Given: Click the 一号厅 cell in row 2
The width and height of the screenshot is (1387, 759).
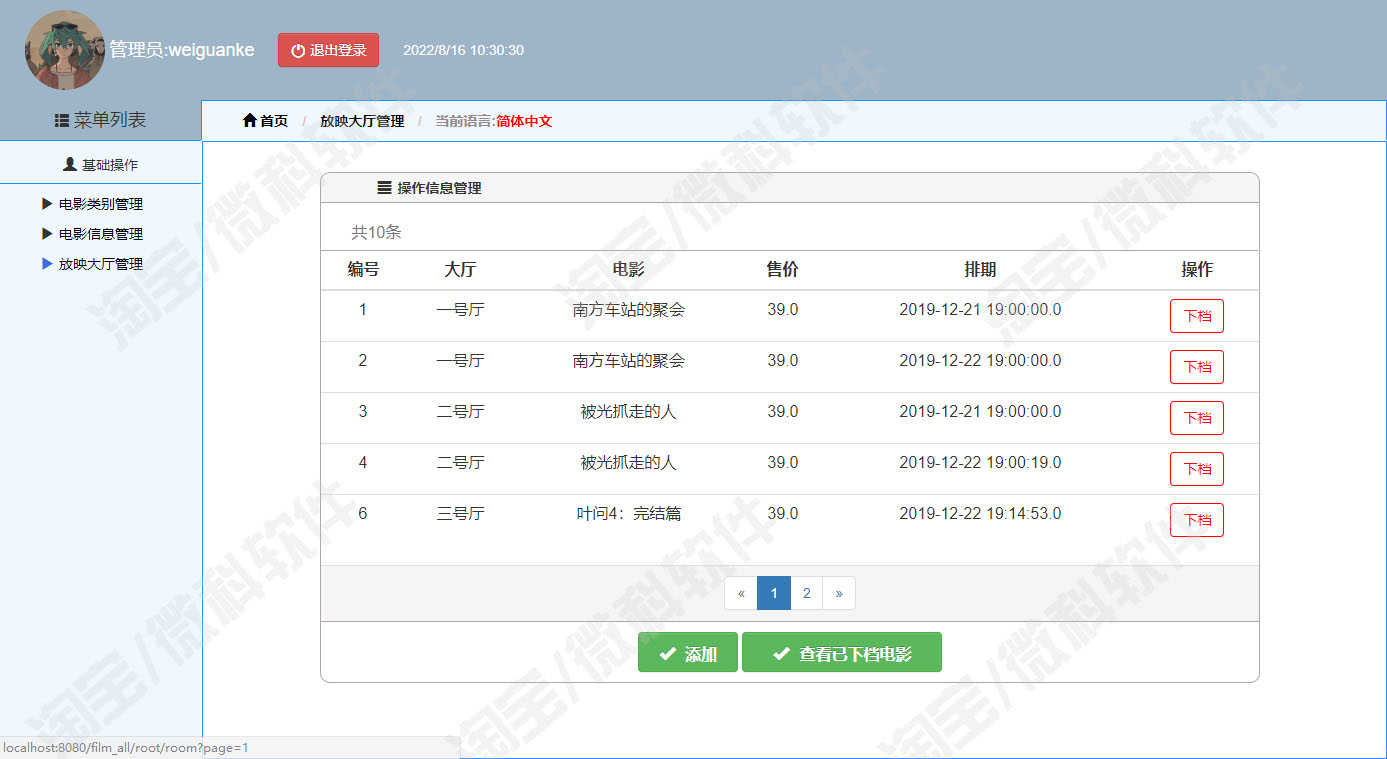Looking at the screenshot, I should [460, 361].
